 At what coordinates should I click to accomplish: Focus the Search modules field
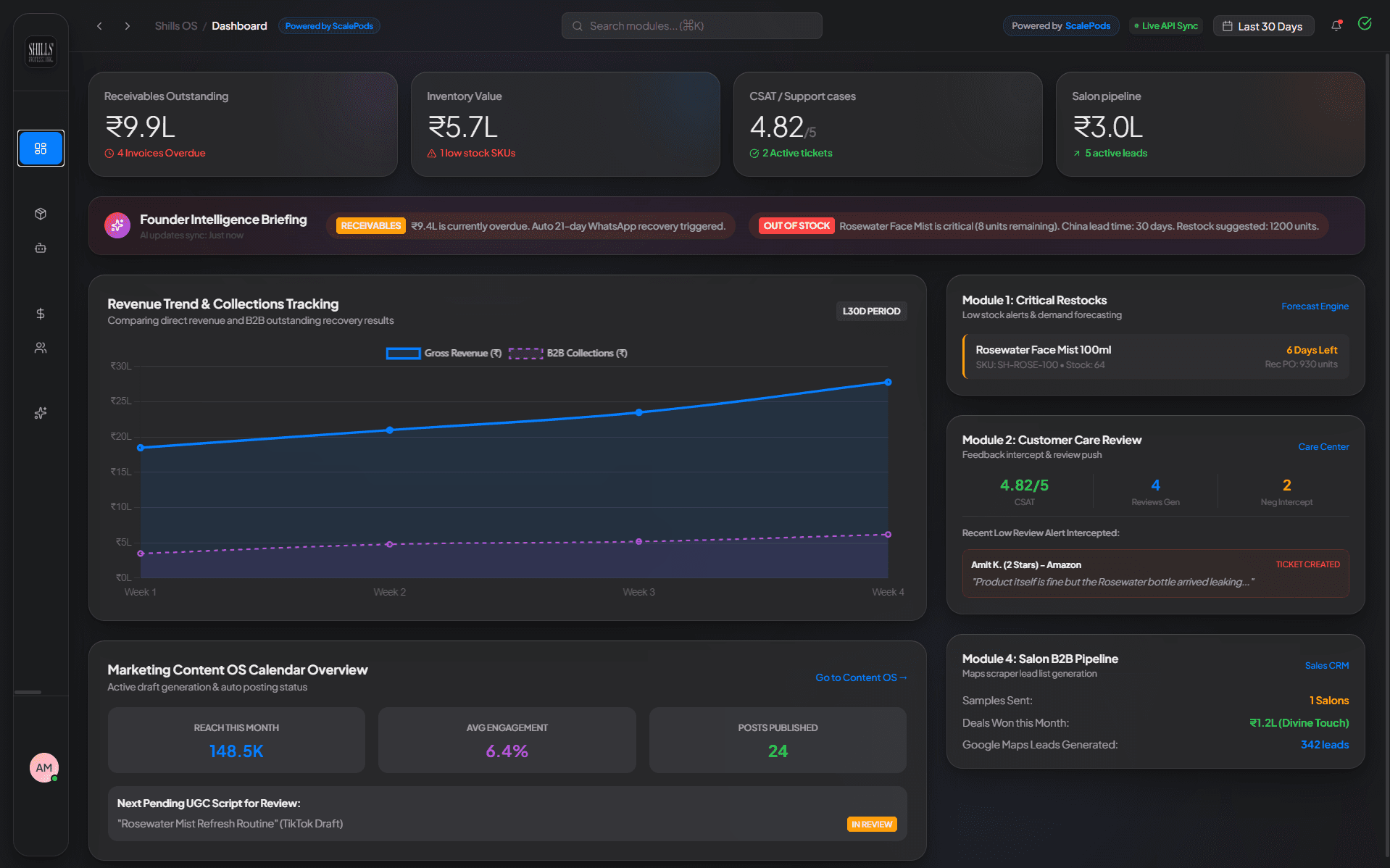[691, 26]
